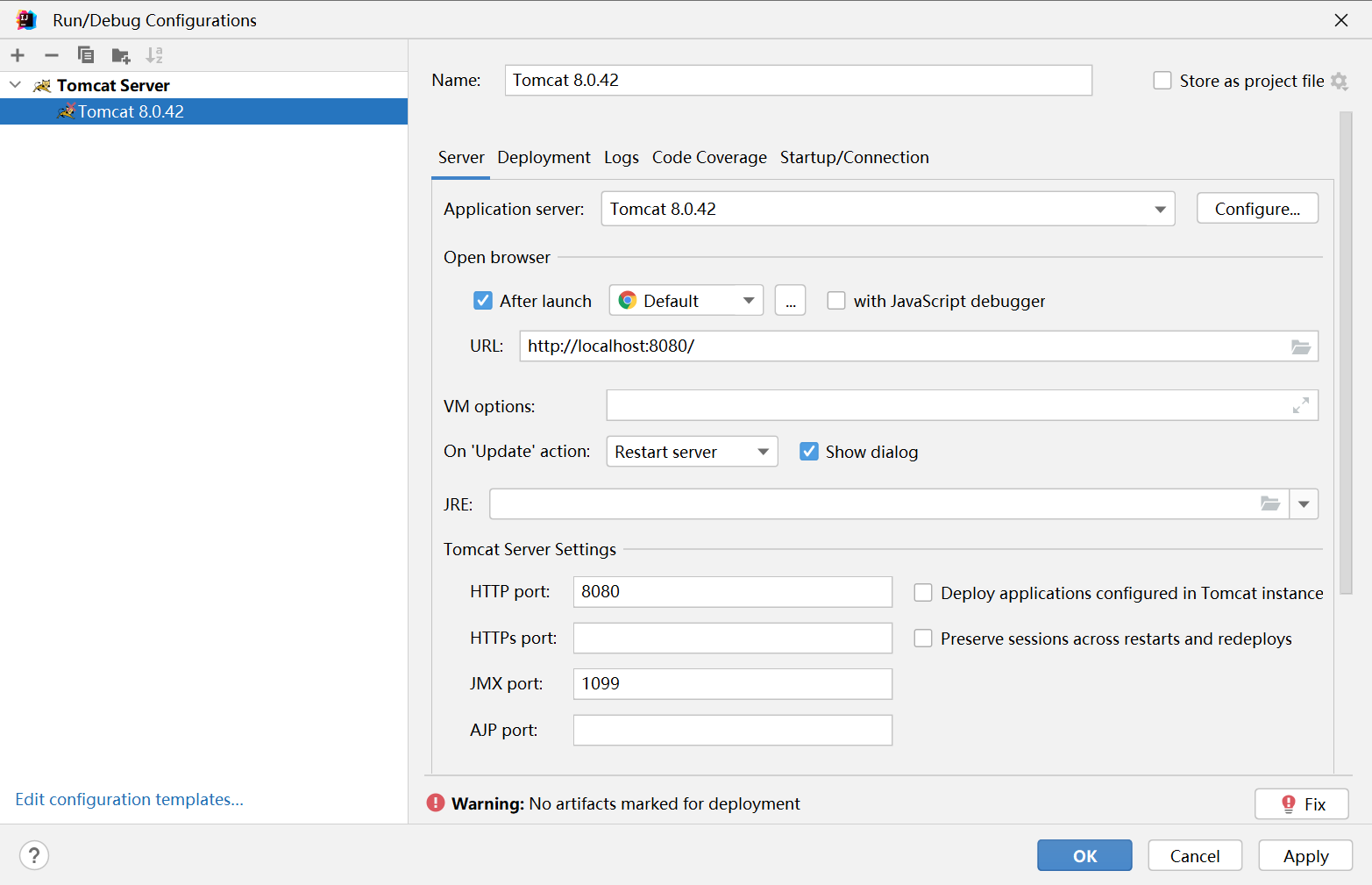Enable with JavaScript debugger checkbox
Image resolution: width=1372 pixels, height=885 pixels.
(836, 301)
